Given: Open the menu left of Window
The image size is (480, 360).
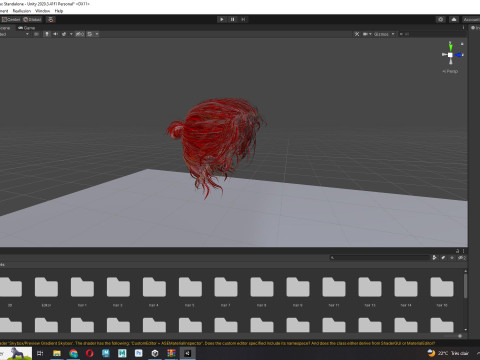Looking at the screenshot, I should (22, 11).
